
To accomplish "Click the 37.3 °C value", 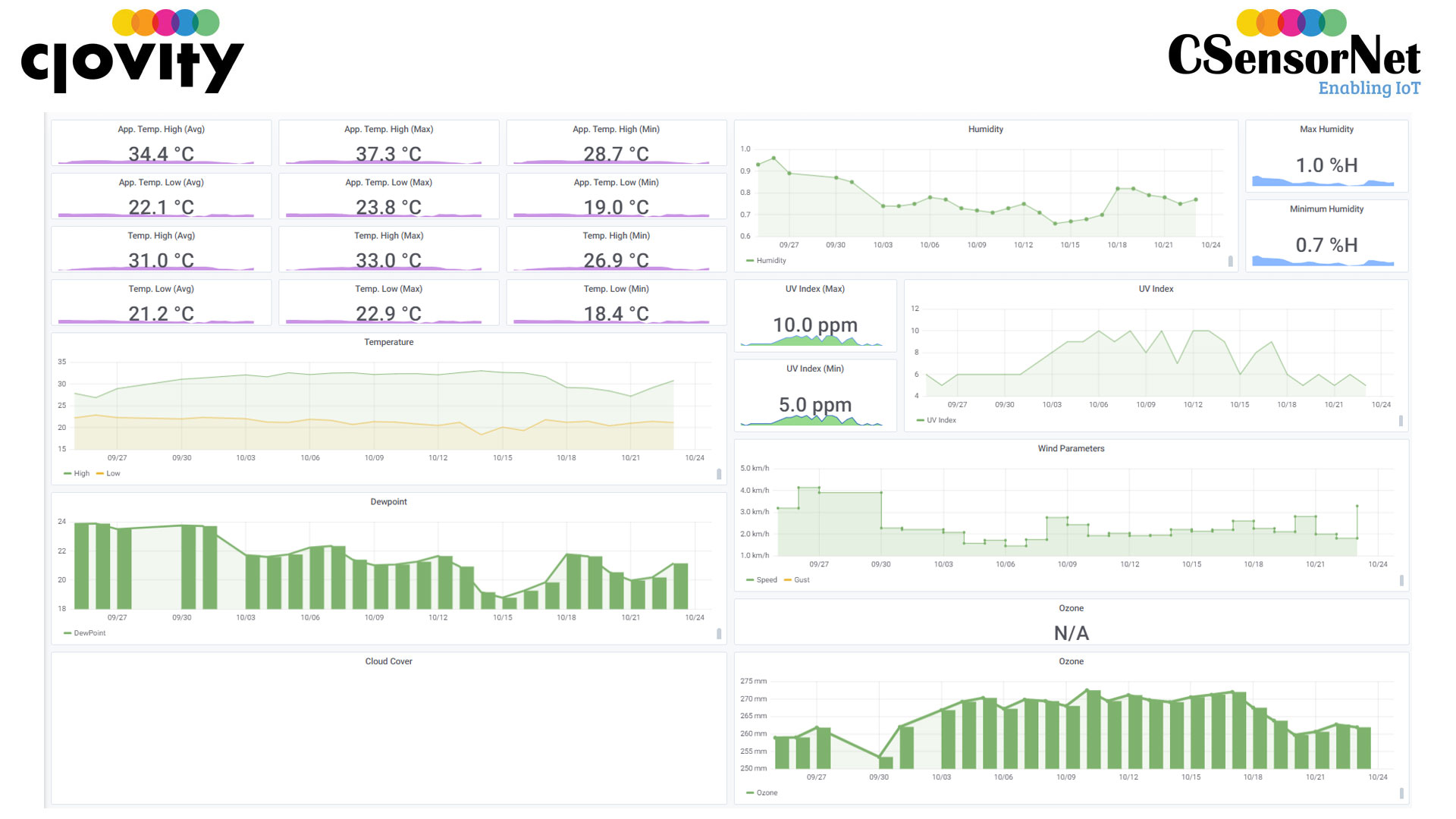I will [x=388, y=154].
